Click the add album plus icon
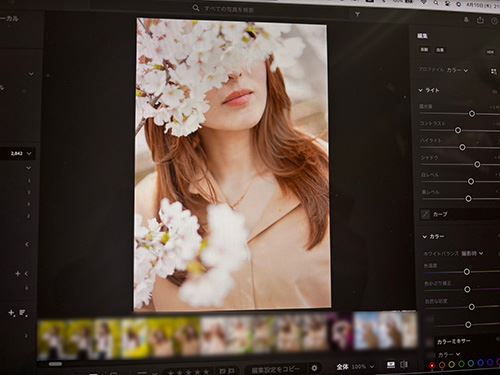This screenshot has height=375, width=500. point(11,313)
